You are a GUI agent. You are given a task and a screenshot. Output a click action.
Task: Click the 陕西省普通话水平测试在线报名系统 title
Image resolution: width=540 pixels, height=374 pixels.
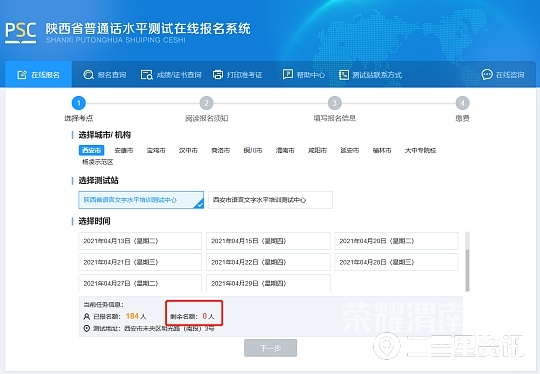tap(148, 29)
